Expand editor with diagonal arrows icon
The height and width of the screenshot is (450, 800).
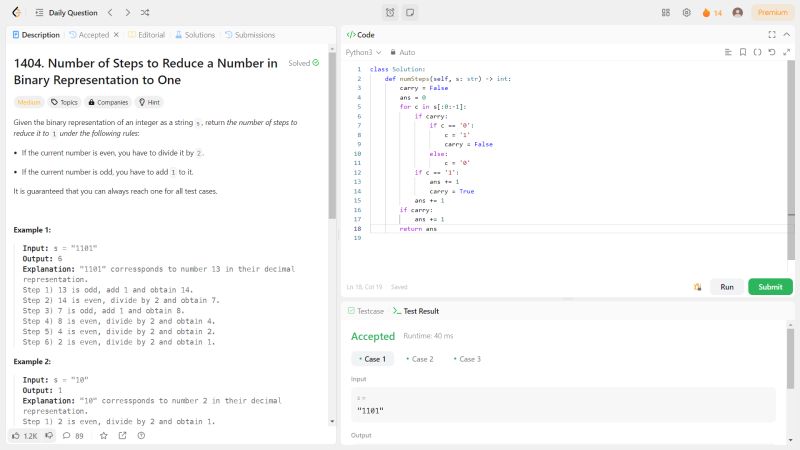click(787, 52)
